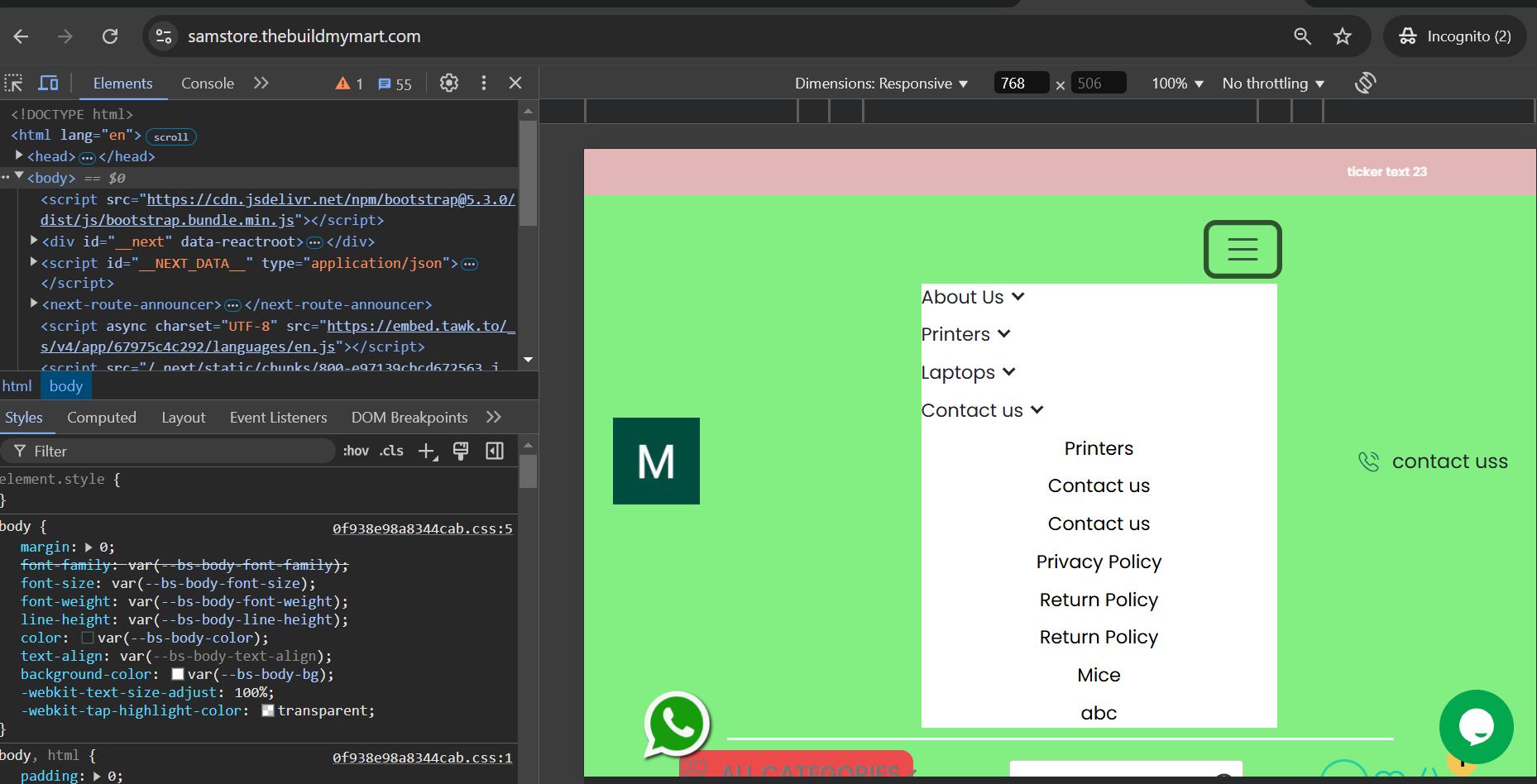Screen dimensions: 1537x784
Task: Open the WhatsApp chat icon
Action: coord(678,725)
